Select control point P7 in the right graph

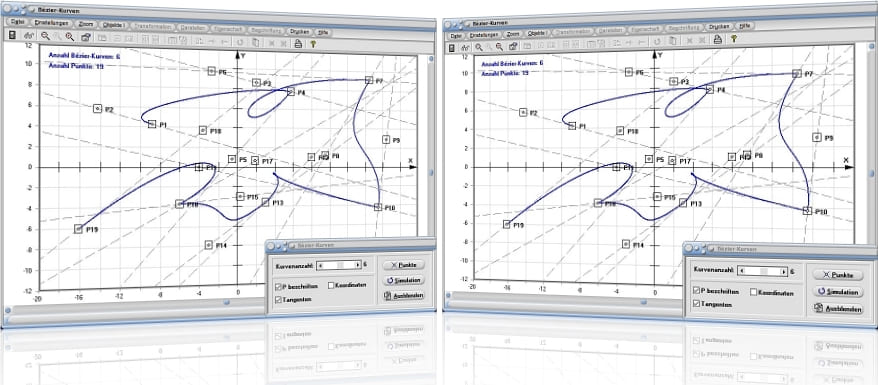(797, 73)
